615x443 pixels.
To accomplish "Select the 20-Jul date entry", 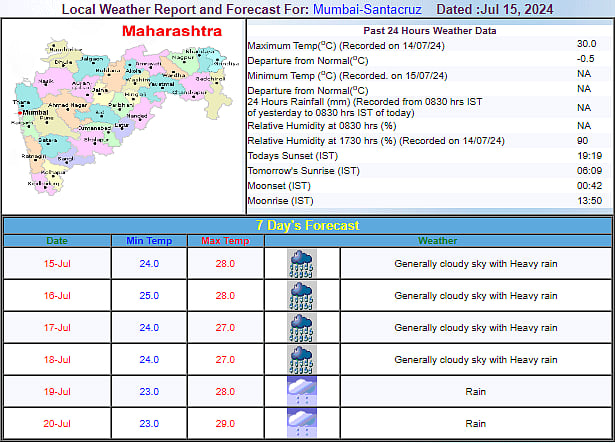I will (x=58, y=422).
